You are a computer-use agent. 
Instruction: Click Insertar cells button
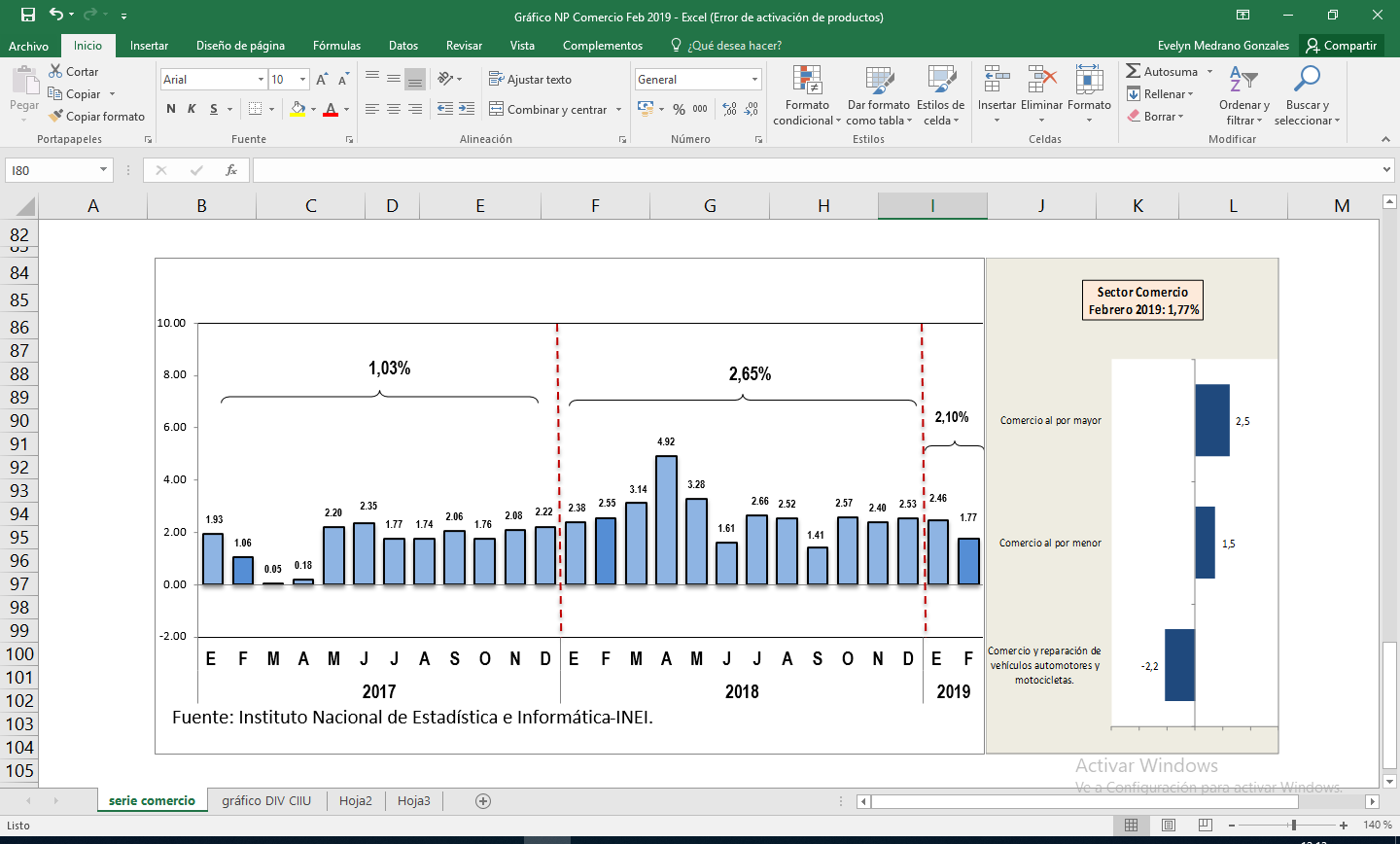(997, 95)
